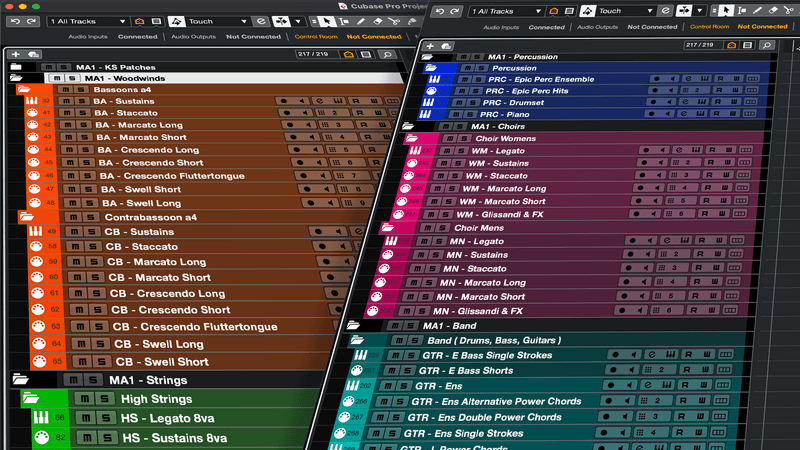The width and height of the screenshot is (800, 450).
Task: Click the keyboard icon of PRC - Drumset track
Action: [x=429, y=103]
